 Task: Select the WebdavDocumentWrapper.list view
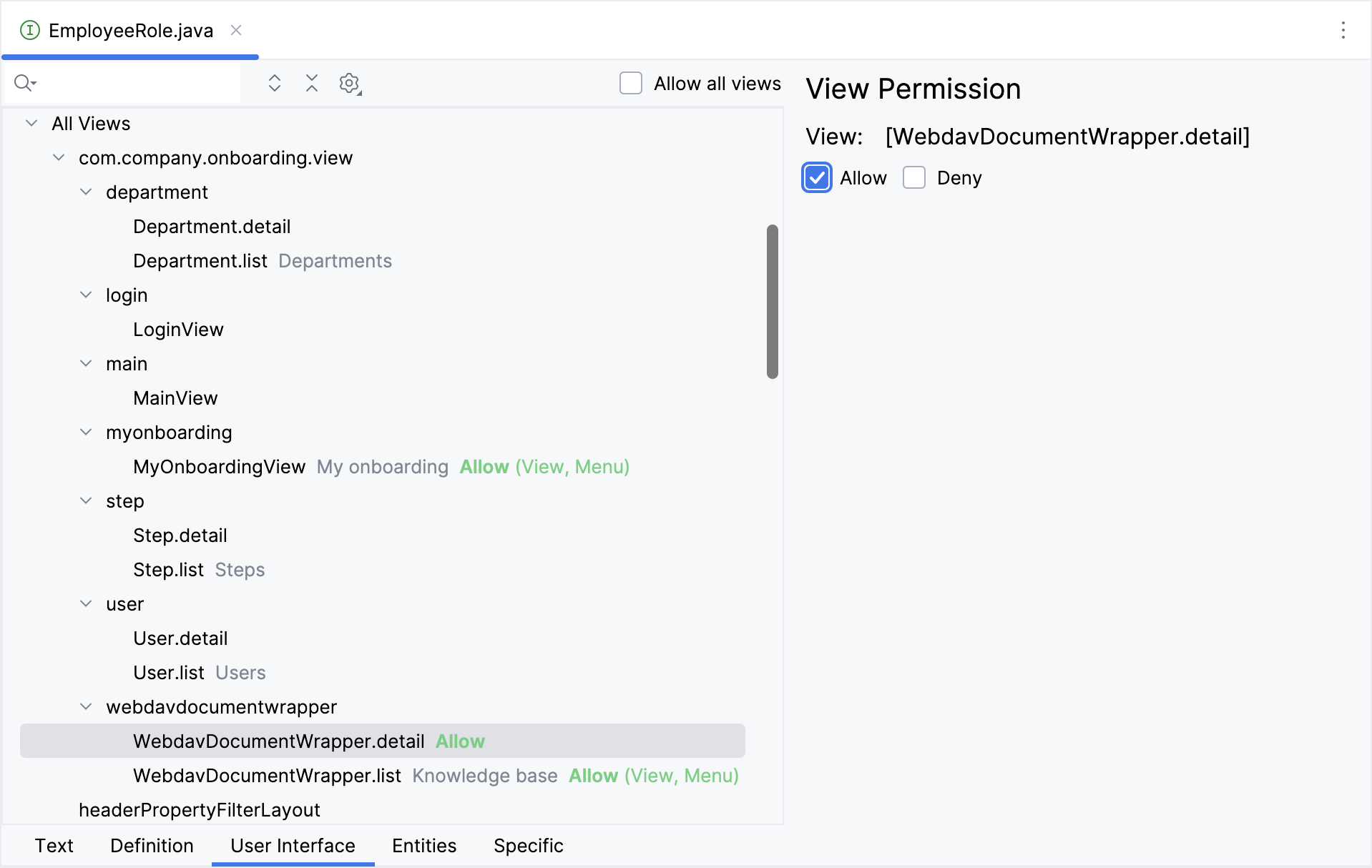[x=267, y=776]
